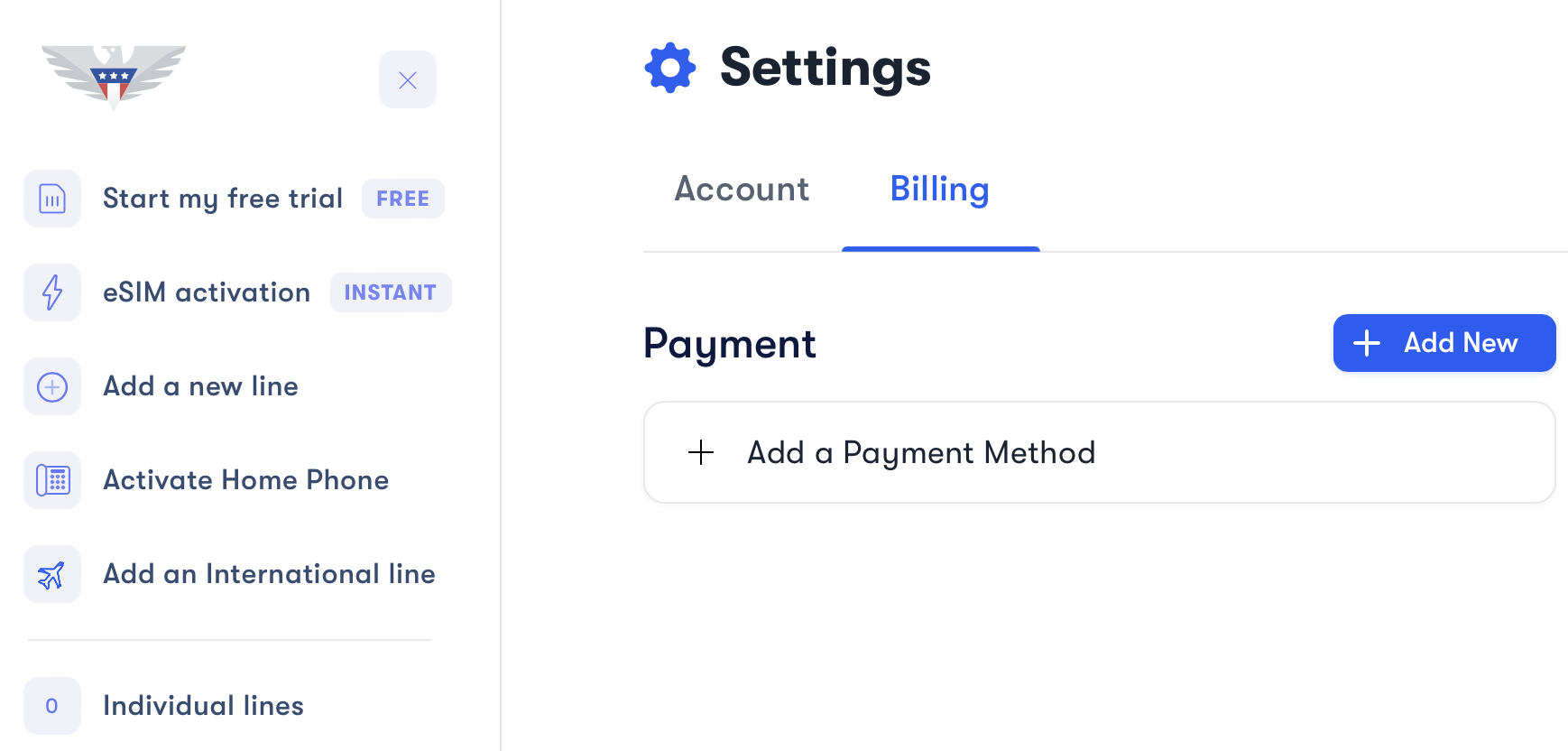Click the home phone keypad icon
1568x751 pixels.
point(52,480)
